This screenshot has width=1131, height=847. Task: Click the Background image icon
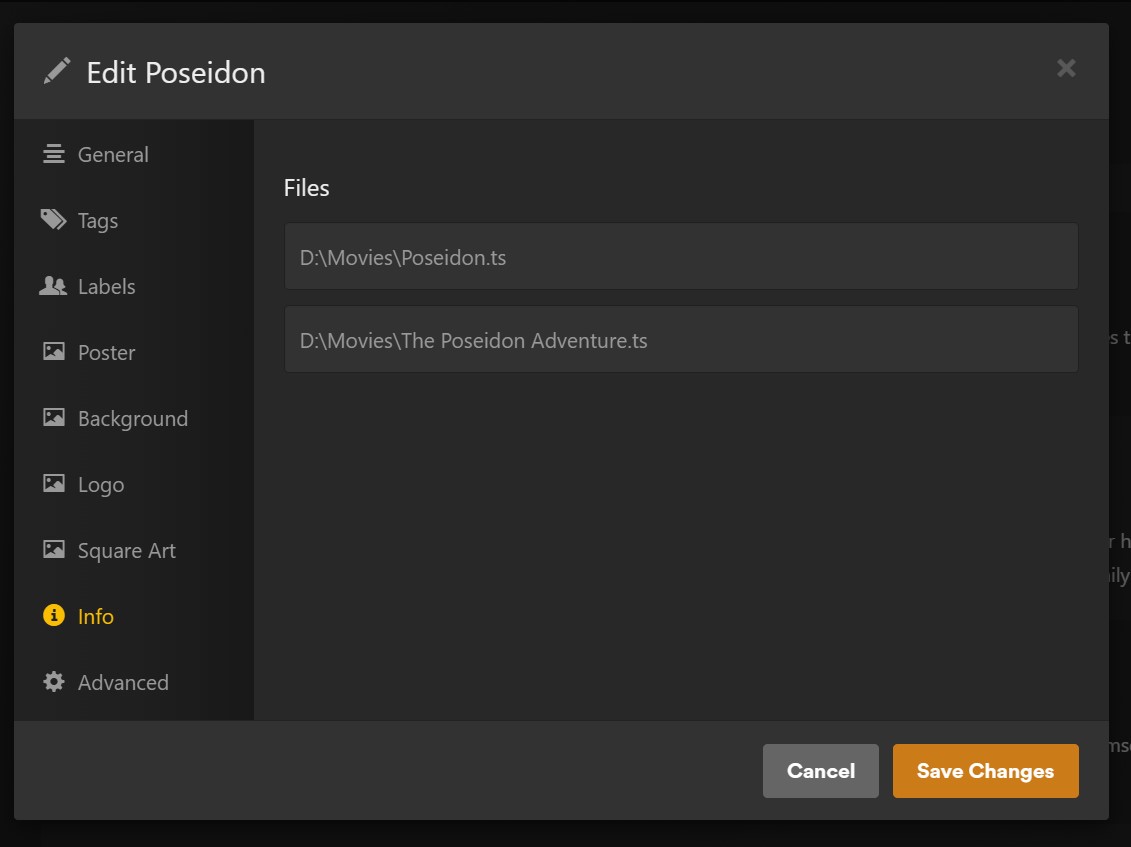pos(53,418)
